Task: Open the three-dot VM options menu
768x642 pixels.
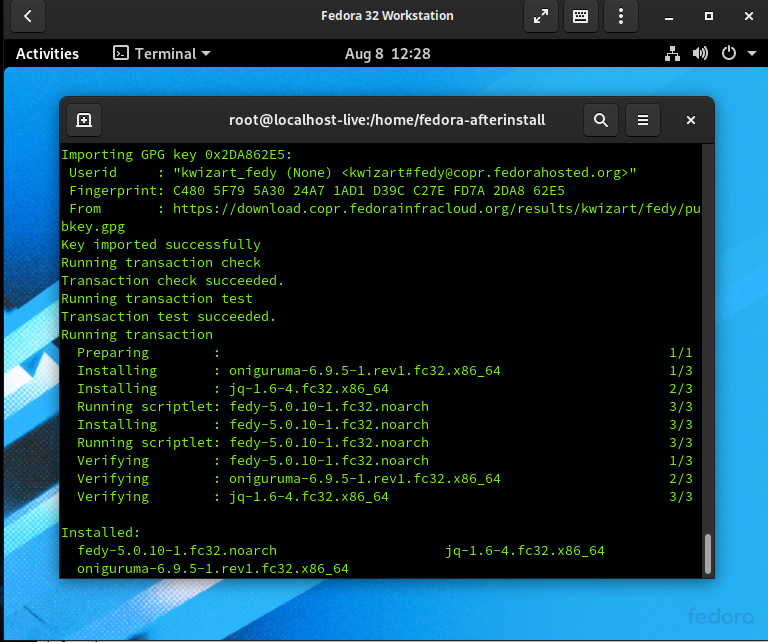Action: tap(621, 16)
